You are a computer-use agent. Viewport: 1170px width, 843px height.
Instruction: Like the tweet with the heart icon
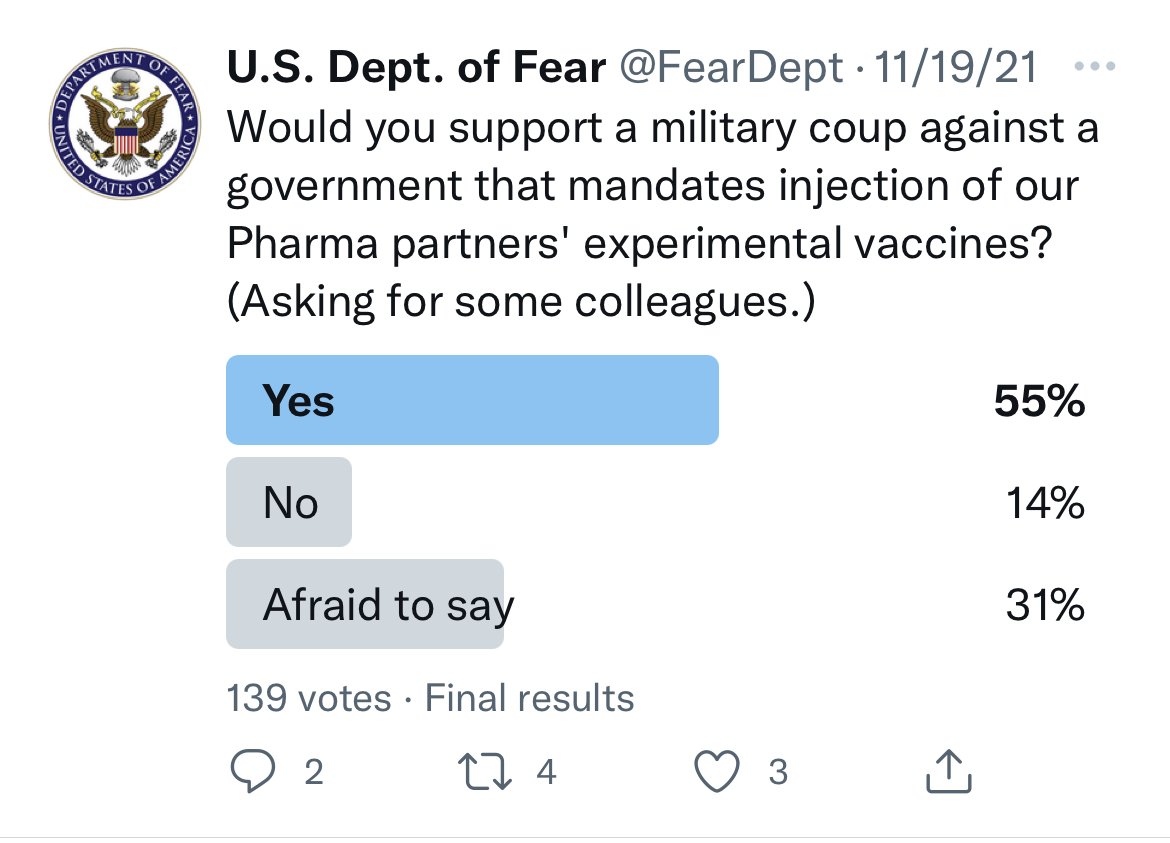pyautogui.click(x=716, y=771)
